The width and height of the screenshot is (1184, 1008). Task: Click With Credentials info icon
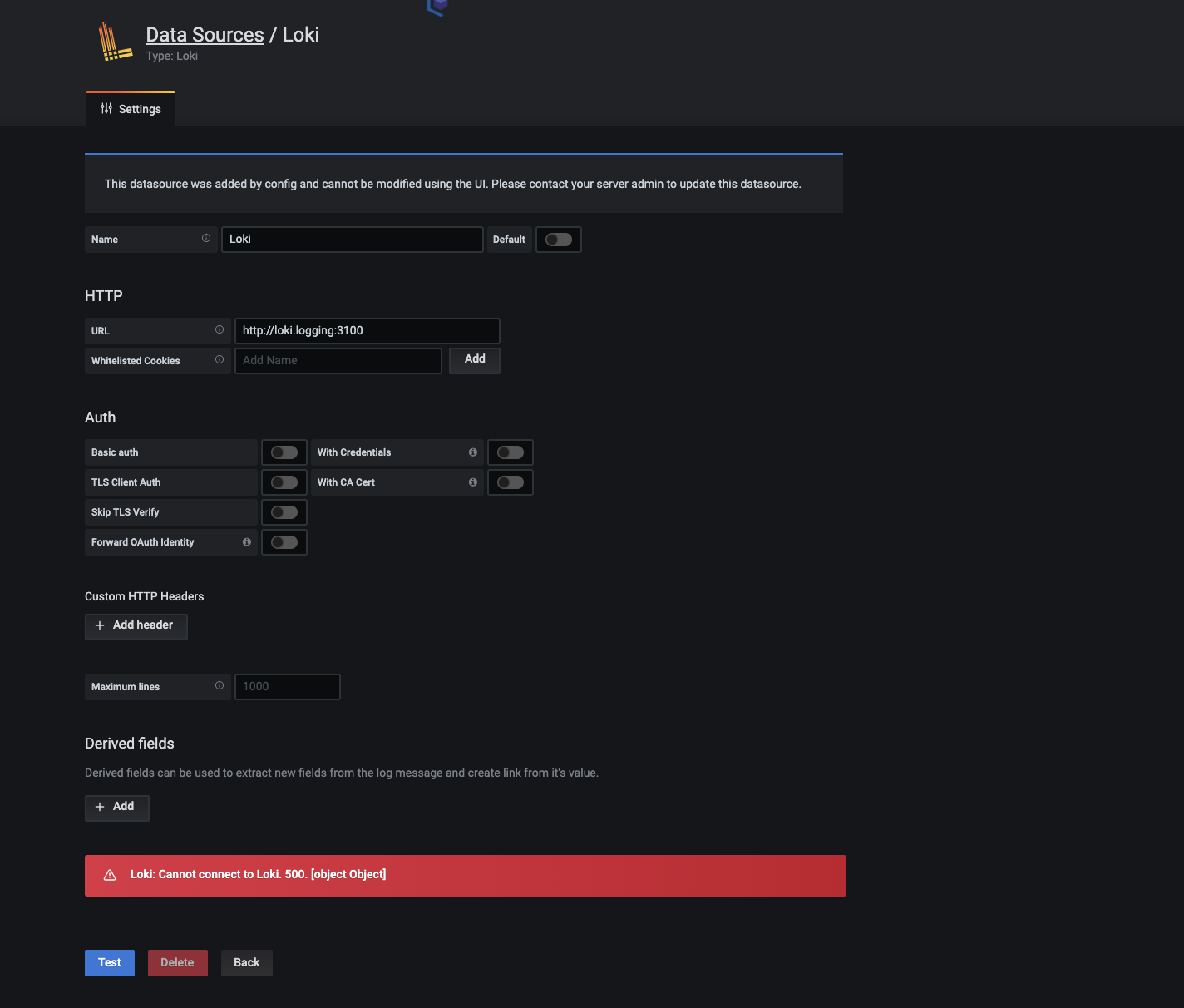click(x=473, y=452)
